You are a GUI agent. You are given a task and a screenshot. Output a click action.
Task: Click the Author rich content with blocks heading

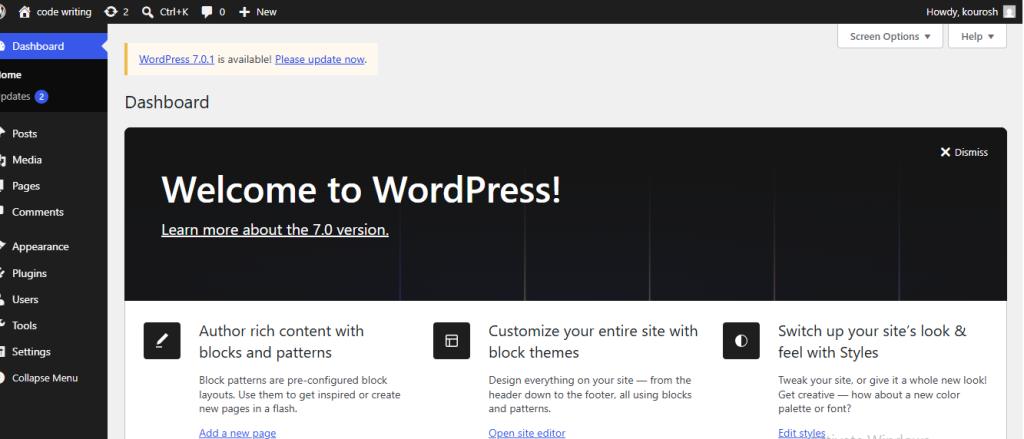[281, 342]
